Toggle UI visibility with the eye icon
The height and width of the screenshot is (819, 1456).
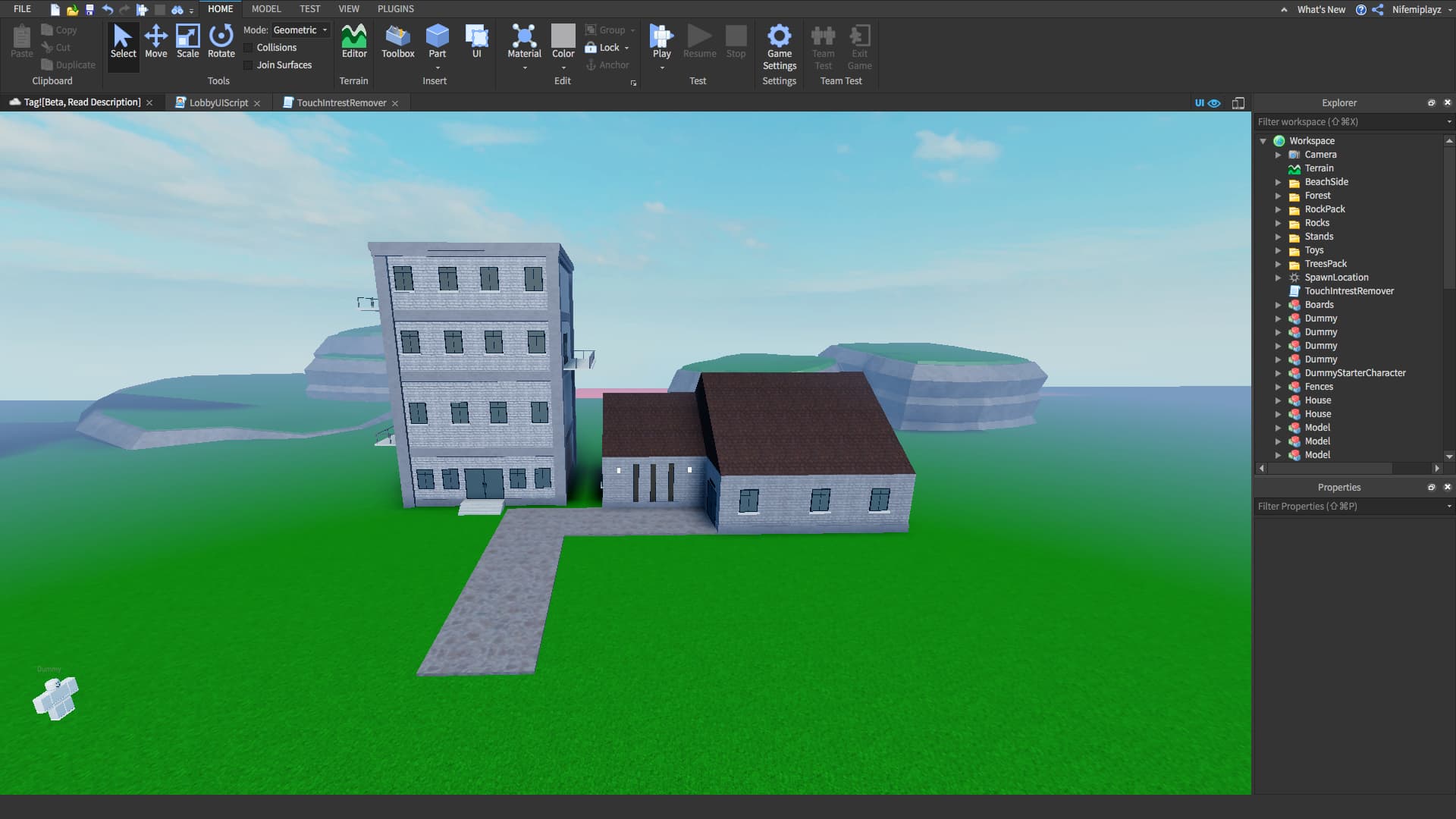pos(1216,102)
